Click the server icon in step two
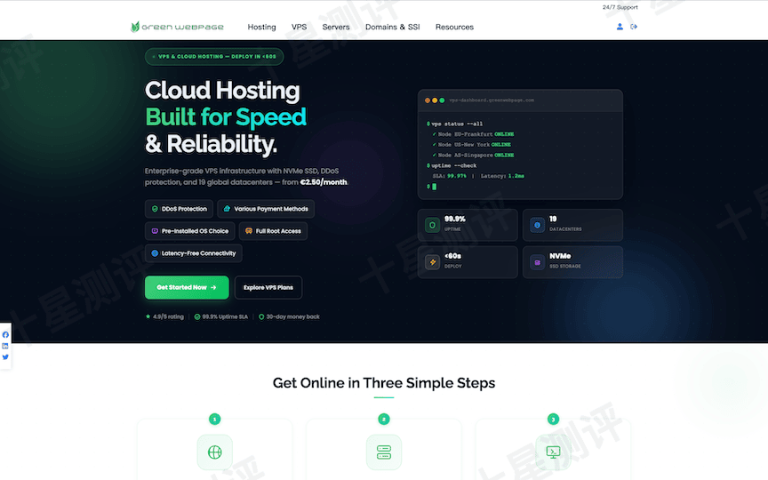Viewport: 768px width, 480px height. click(x=383, y=452)
